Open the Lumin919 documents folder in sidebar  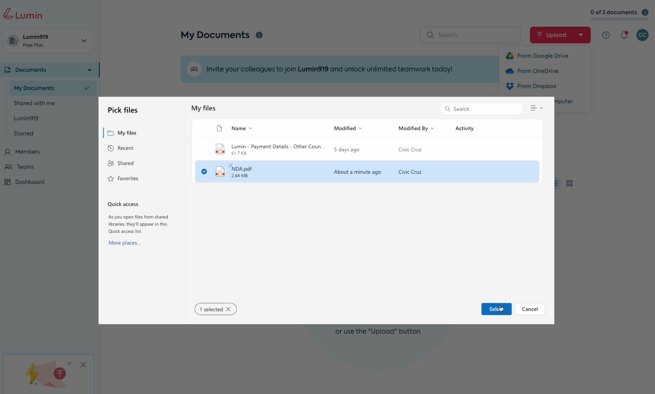(x=26, y=118)
